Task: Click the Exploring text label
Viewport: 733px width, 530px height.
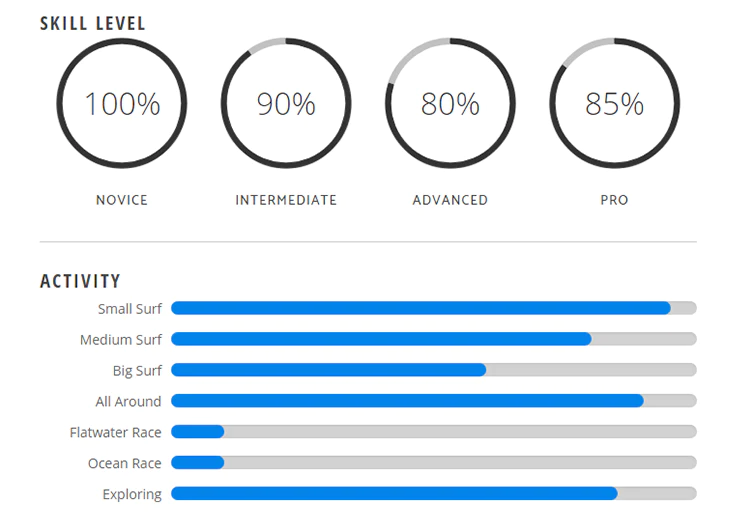Action: (x=132, y=494)
